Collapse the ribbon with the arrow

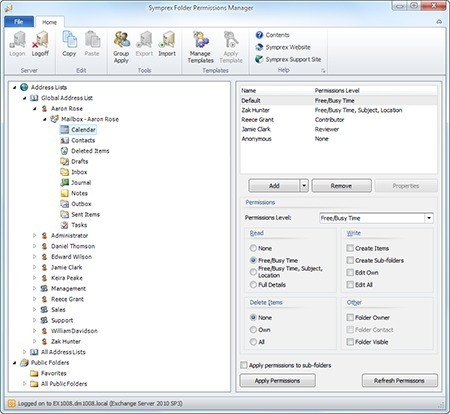[439, 22]
